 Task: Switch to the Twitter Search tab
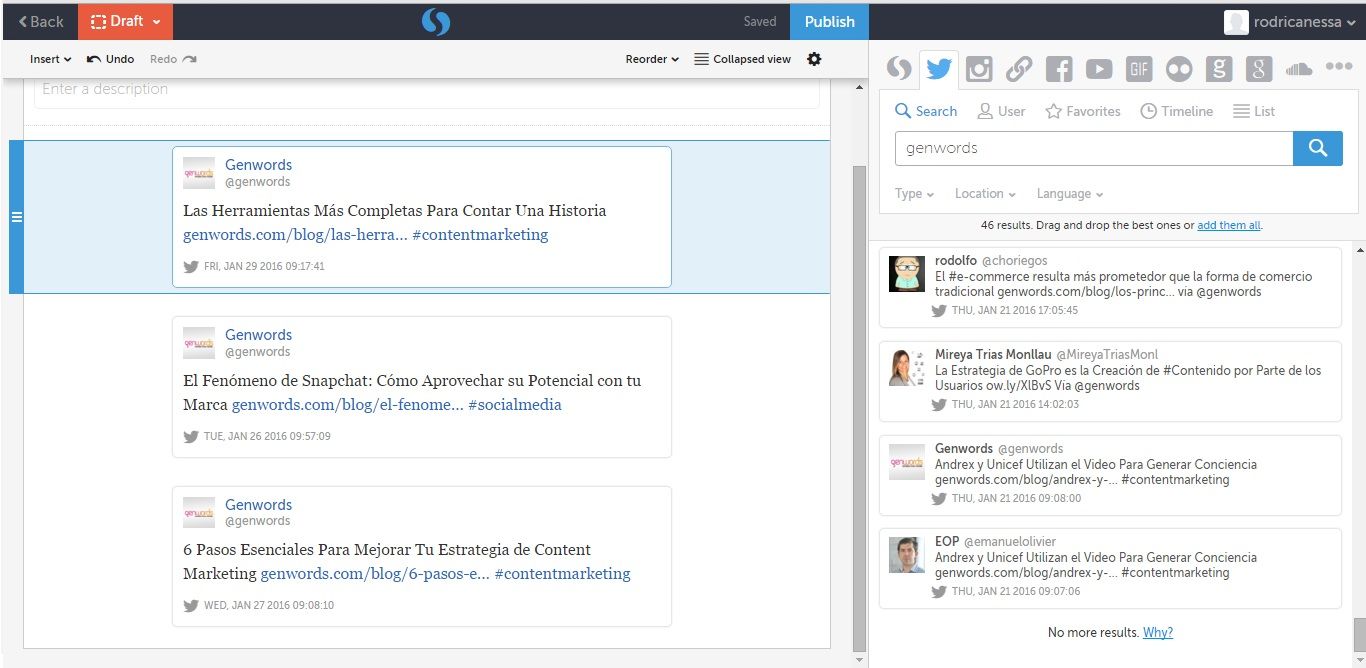(926, 111)
